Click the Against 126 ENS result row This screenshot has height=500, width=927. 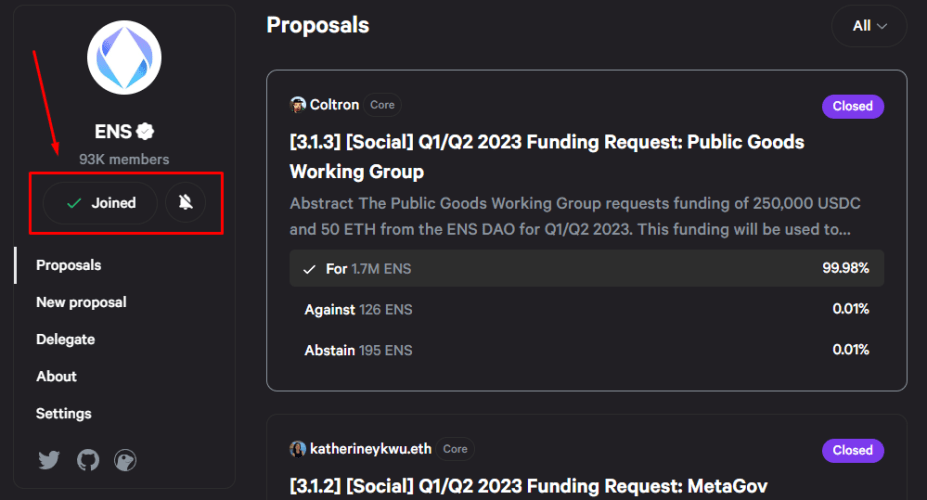pyautogui.click(x=586, y=309)
